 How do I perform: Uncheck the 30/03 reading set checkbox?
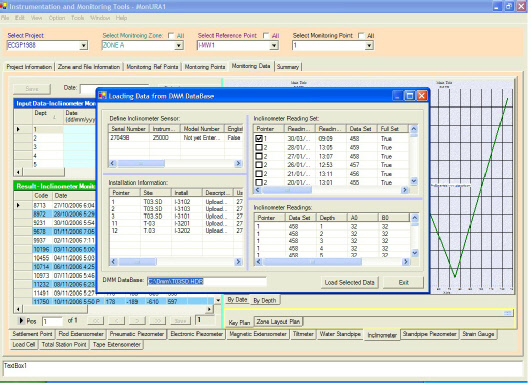coord(259,138)
